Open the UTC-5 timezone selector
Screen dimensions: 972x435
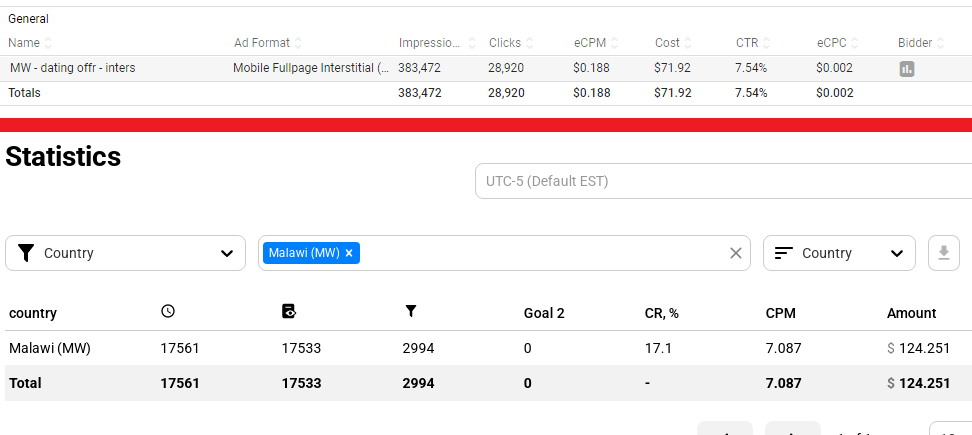point(722,181)
